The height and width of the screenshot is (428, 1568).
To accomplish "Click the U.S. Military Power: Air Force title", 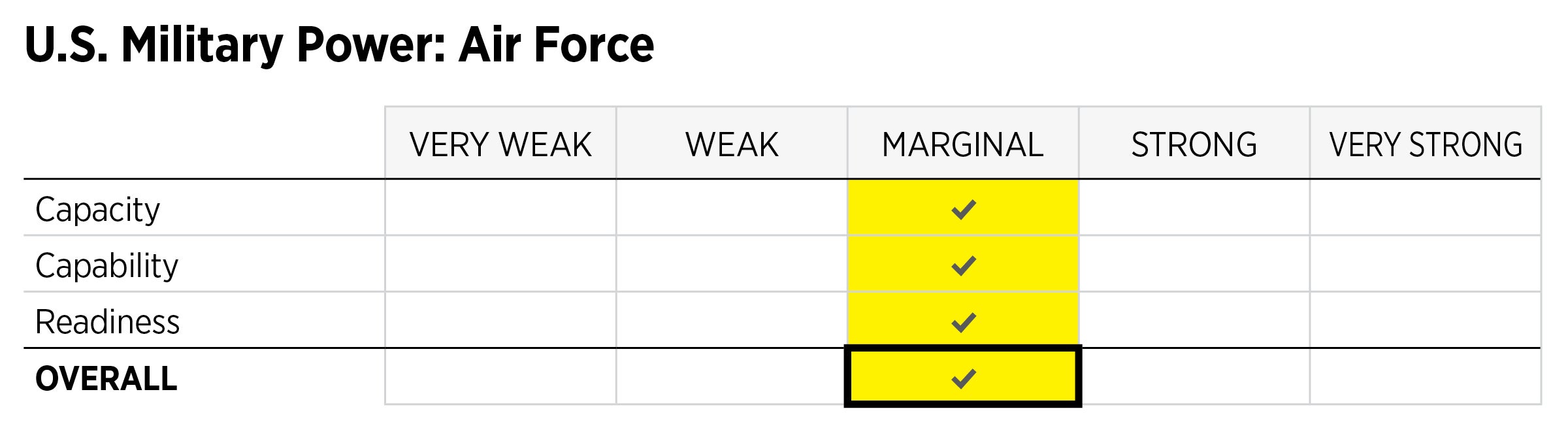I will point(339,45).
